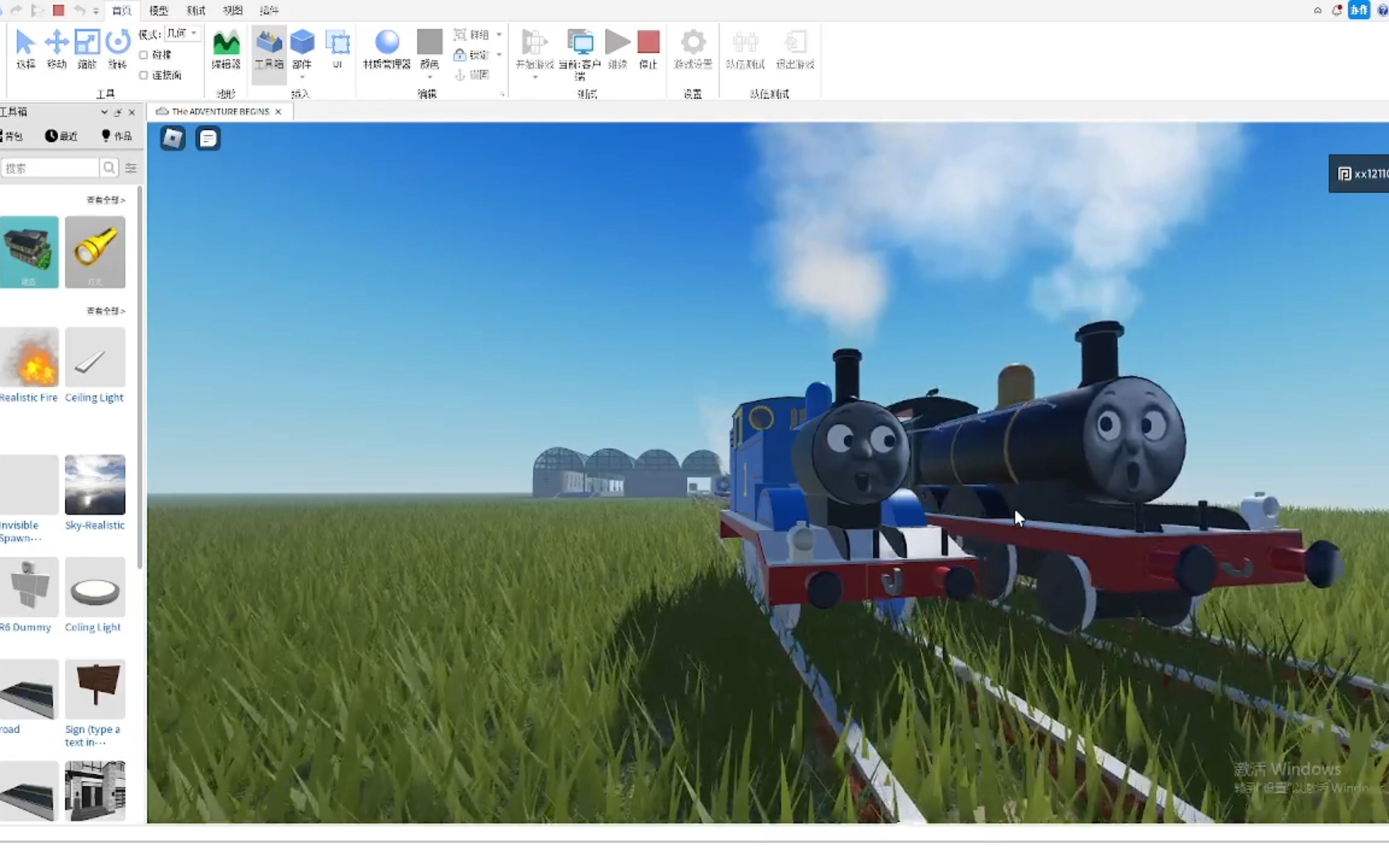
Task: Click the red stop square in quick access bar
Action: [x=59, y=10]
